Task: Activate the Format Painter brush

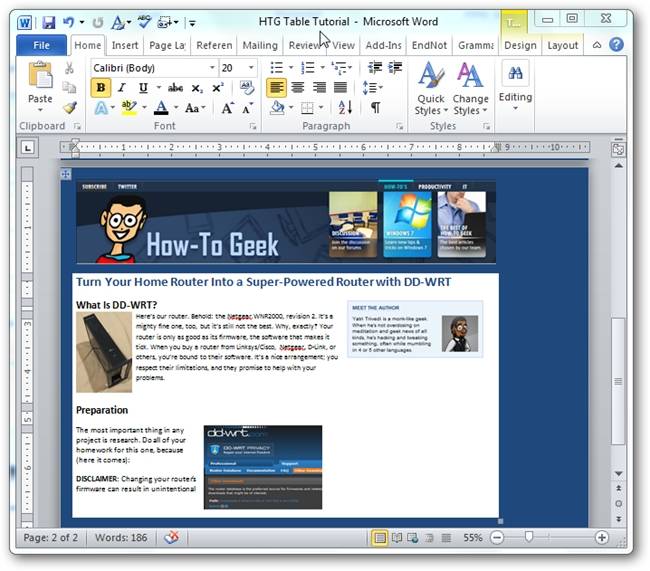Action: 70,108
